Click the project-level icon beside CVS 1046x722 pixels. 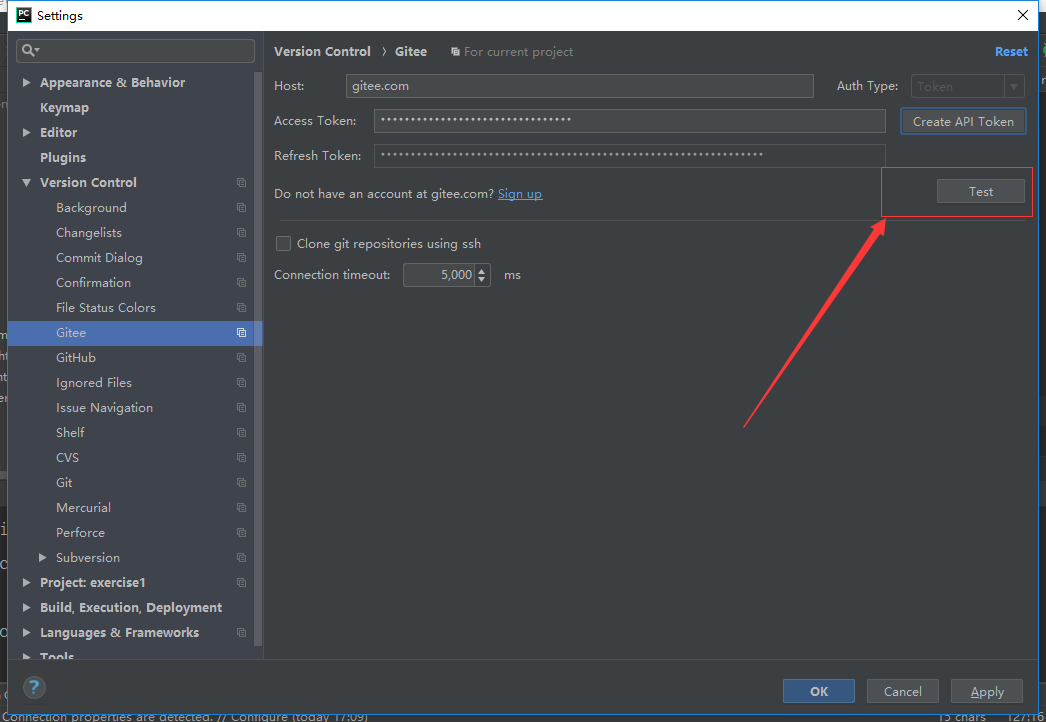[241, 458]
